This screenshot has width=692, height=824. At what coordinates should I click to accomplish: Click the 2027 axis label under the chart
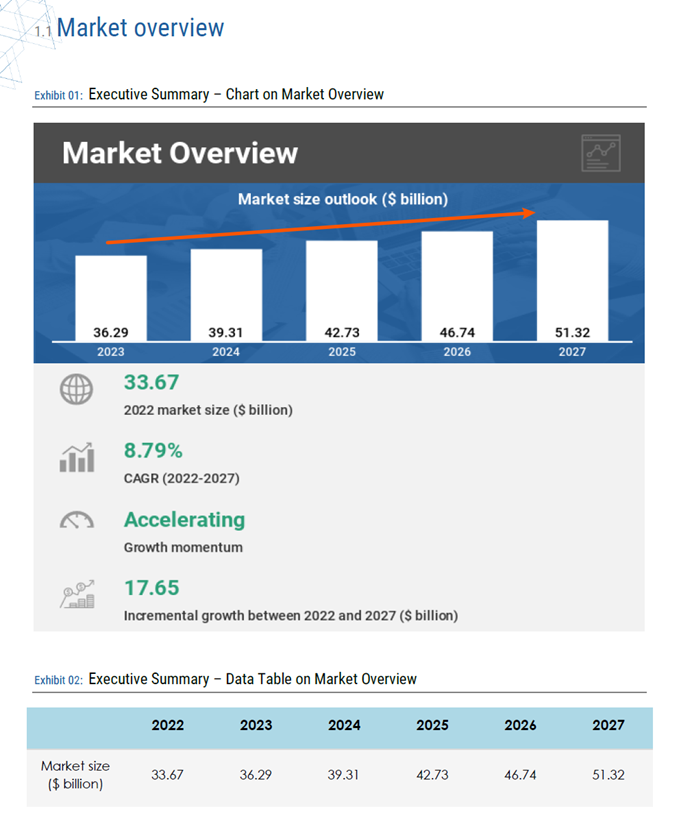click(x=572, y=352)
